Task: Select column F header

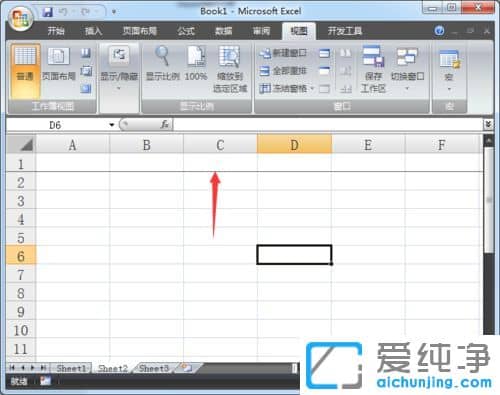Action: (x=442, y=145)
